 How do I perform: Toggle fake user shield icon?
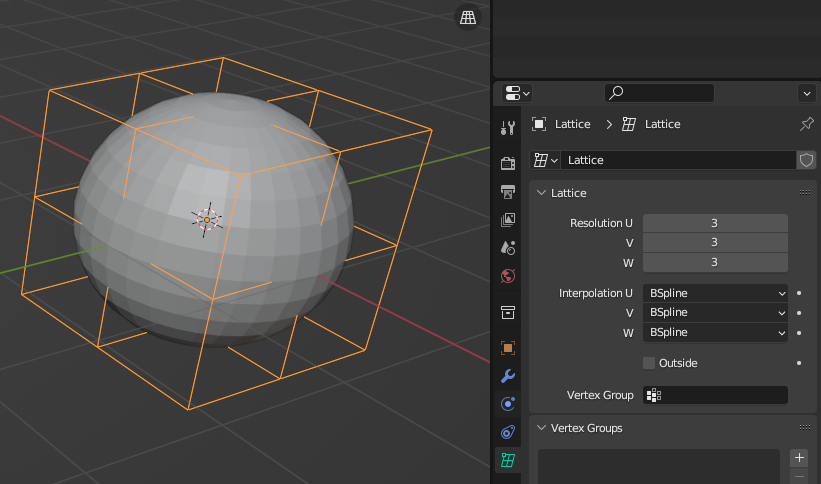[806, 160]
